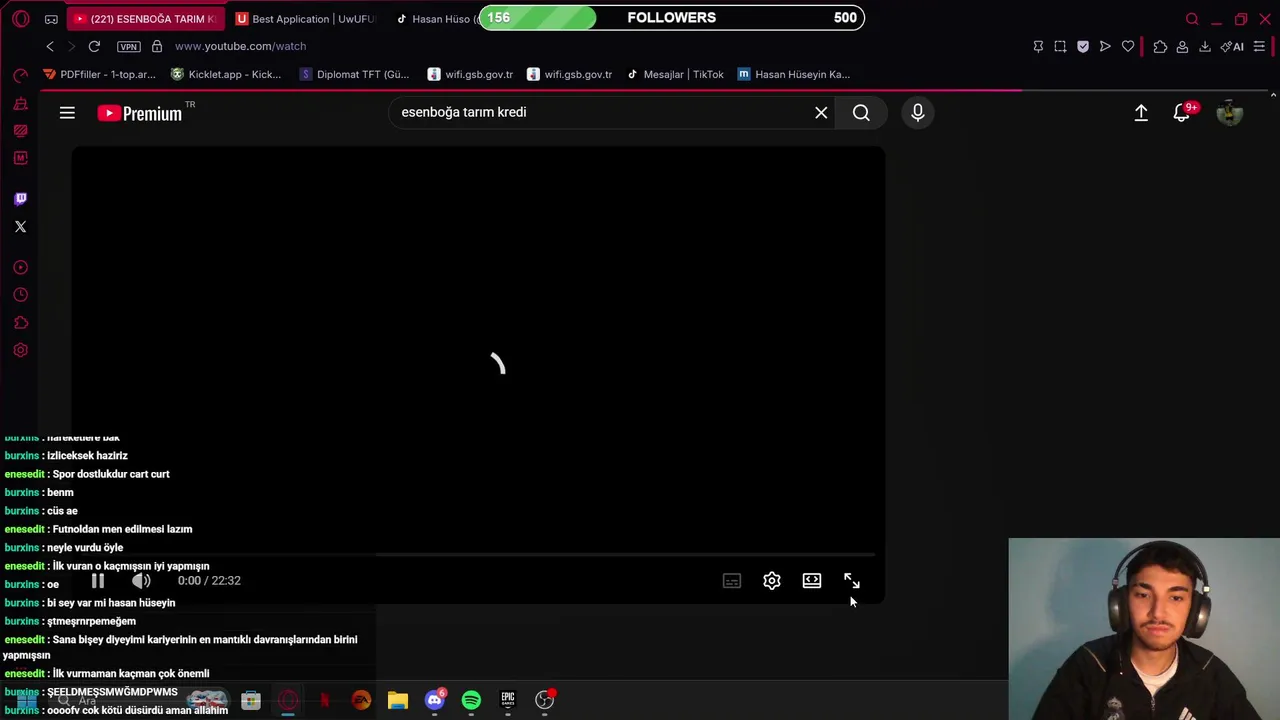Viewport: 1280px width, 720px height.
Task: Open File Explorer from the taskbar
Action: click(398, 700)
